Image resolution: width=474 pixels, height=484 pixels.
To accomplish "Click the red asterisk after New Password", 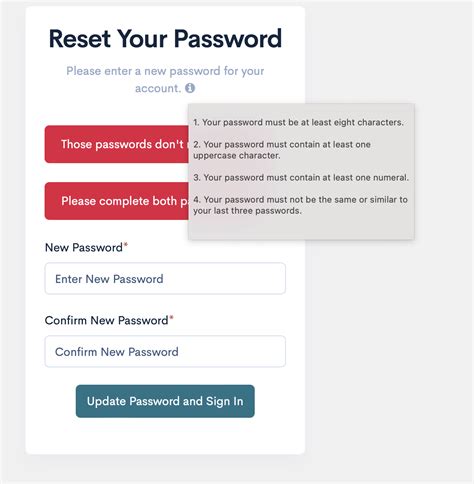I will (126, 245).
